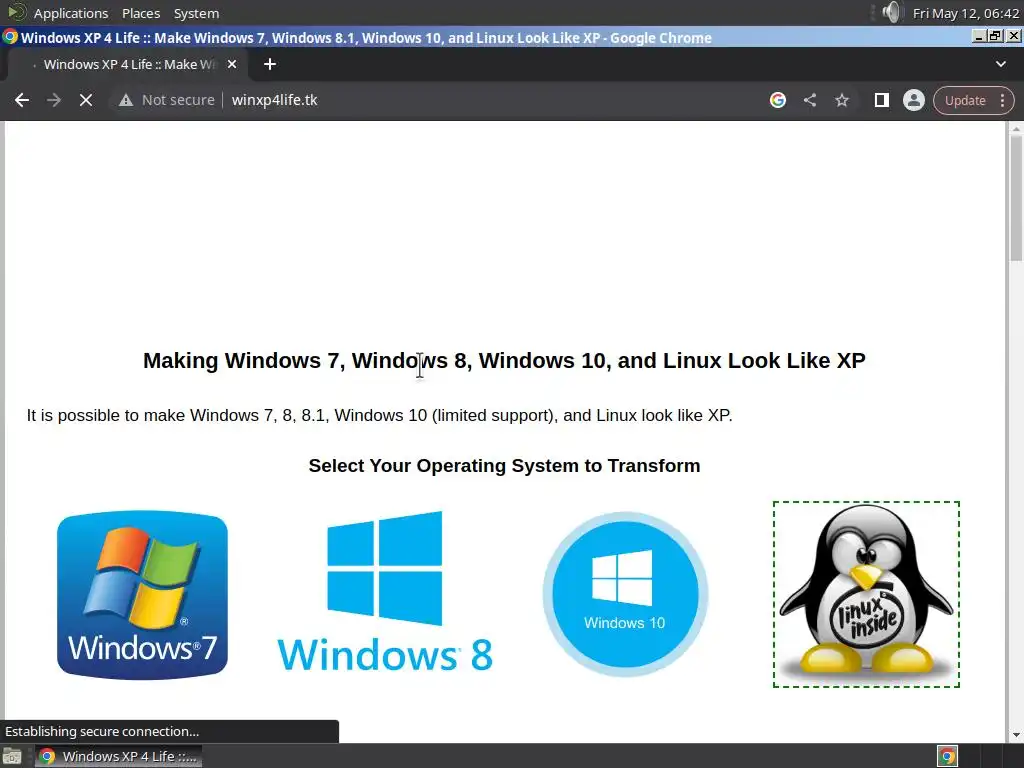Click the volume speaker icon
Viewport: 1024px width, 768px height.
click(x=891, y=12)
